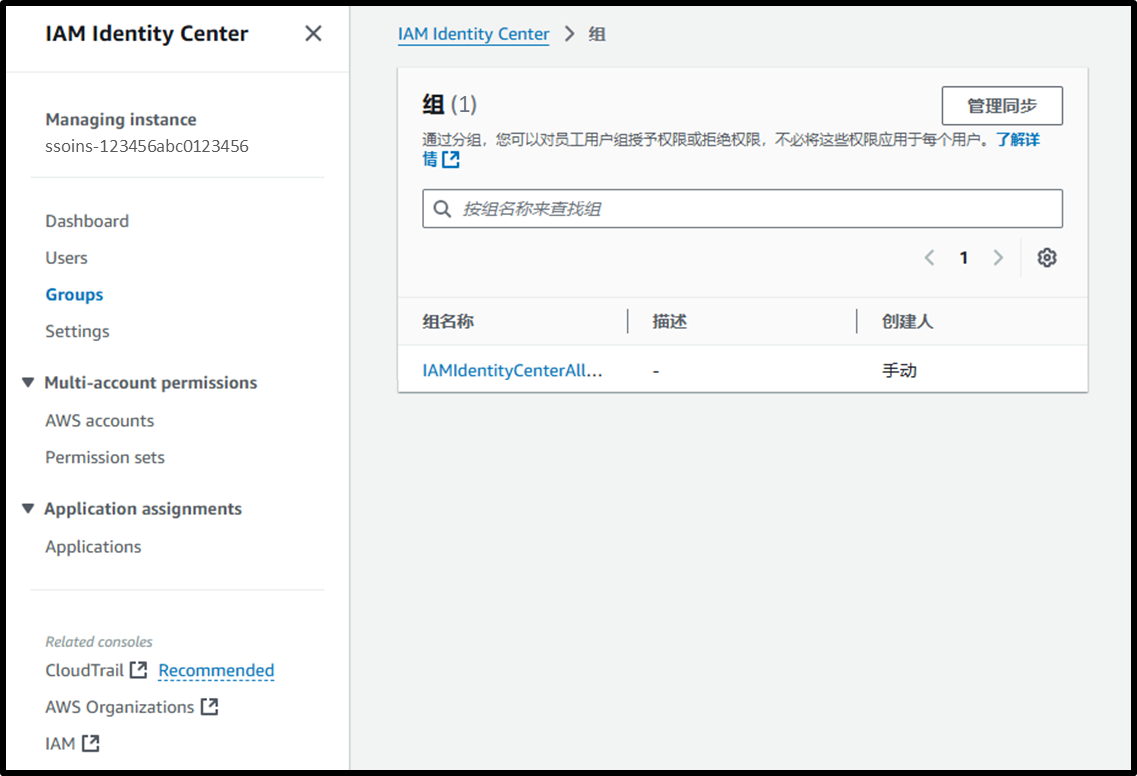The image size is (1137, 776).
Task: Open AWS accounts page
Action: pyautogui.click(x=99, y=421)
